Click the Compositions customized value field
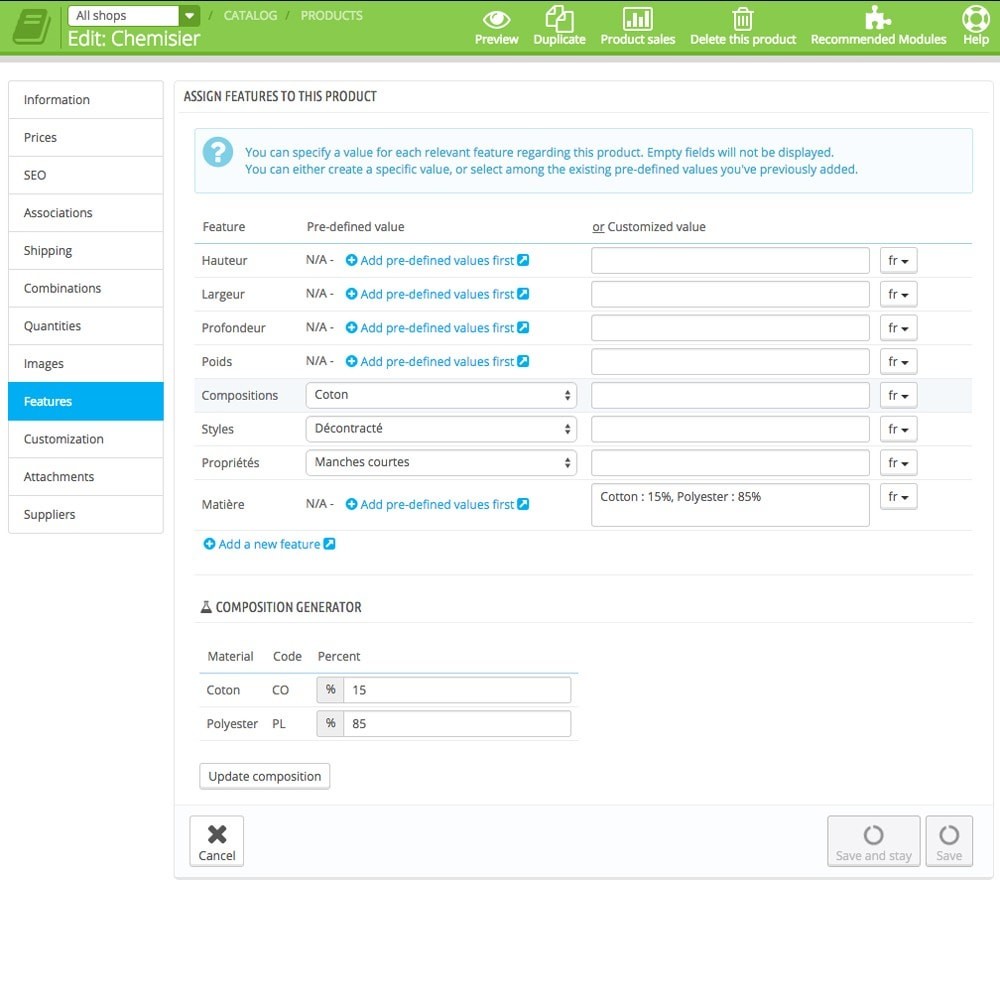Screen dimensions: 1000x1000 pyautogui.click(x=730, y=395)
